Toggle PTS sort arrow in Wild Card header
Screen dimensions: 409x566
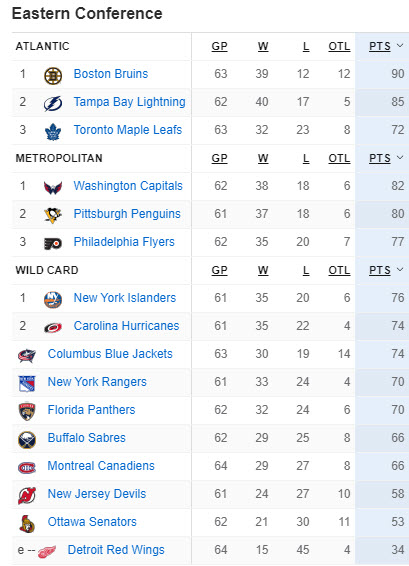400,269
